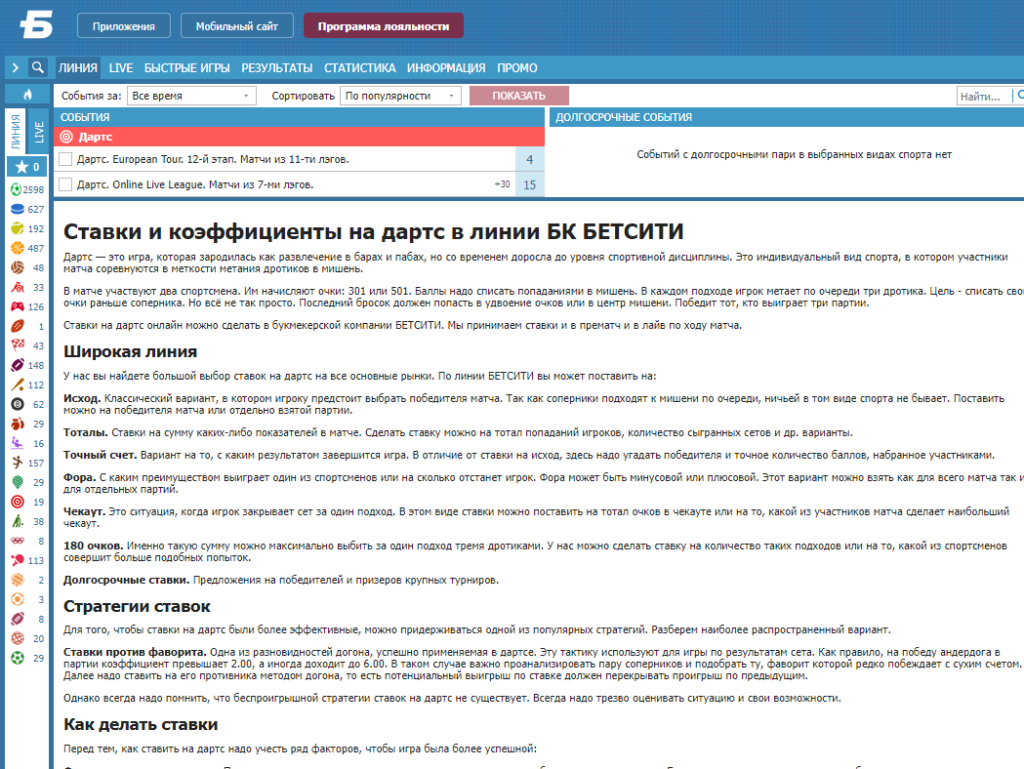This screenshot has height=769, width=1024.
Task: Select the tennis ball icon with 192 events
Action: [18, 228]
